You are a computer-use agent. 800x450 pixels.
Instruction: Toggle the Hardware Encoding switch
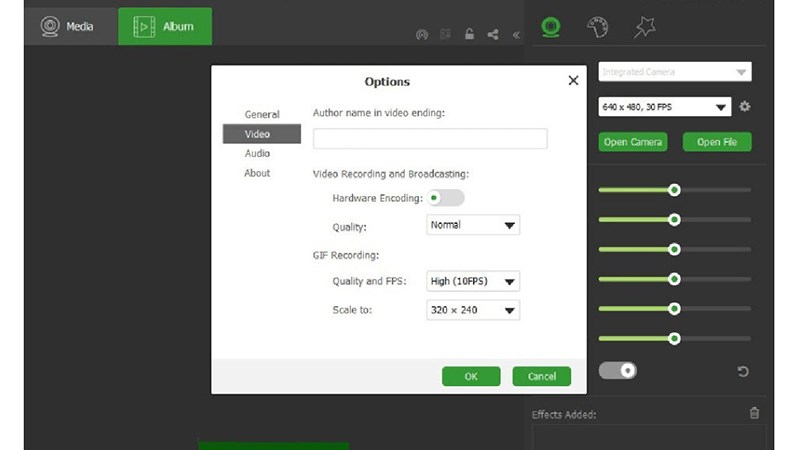446,198
